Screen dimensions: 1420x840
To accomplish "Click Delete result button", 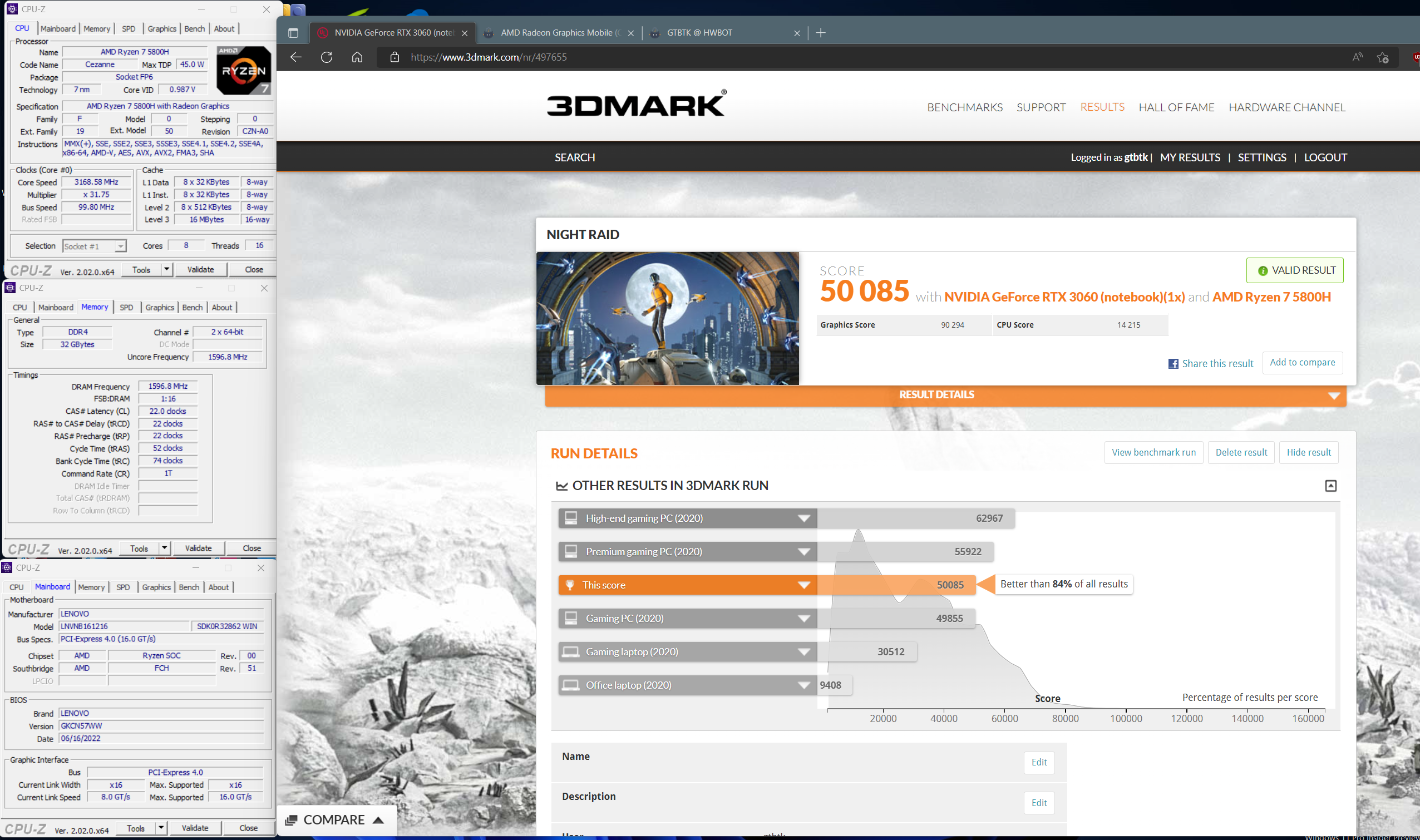I will click(x=1241, y=452).
